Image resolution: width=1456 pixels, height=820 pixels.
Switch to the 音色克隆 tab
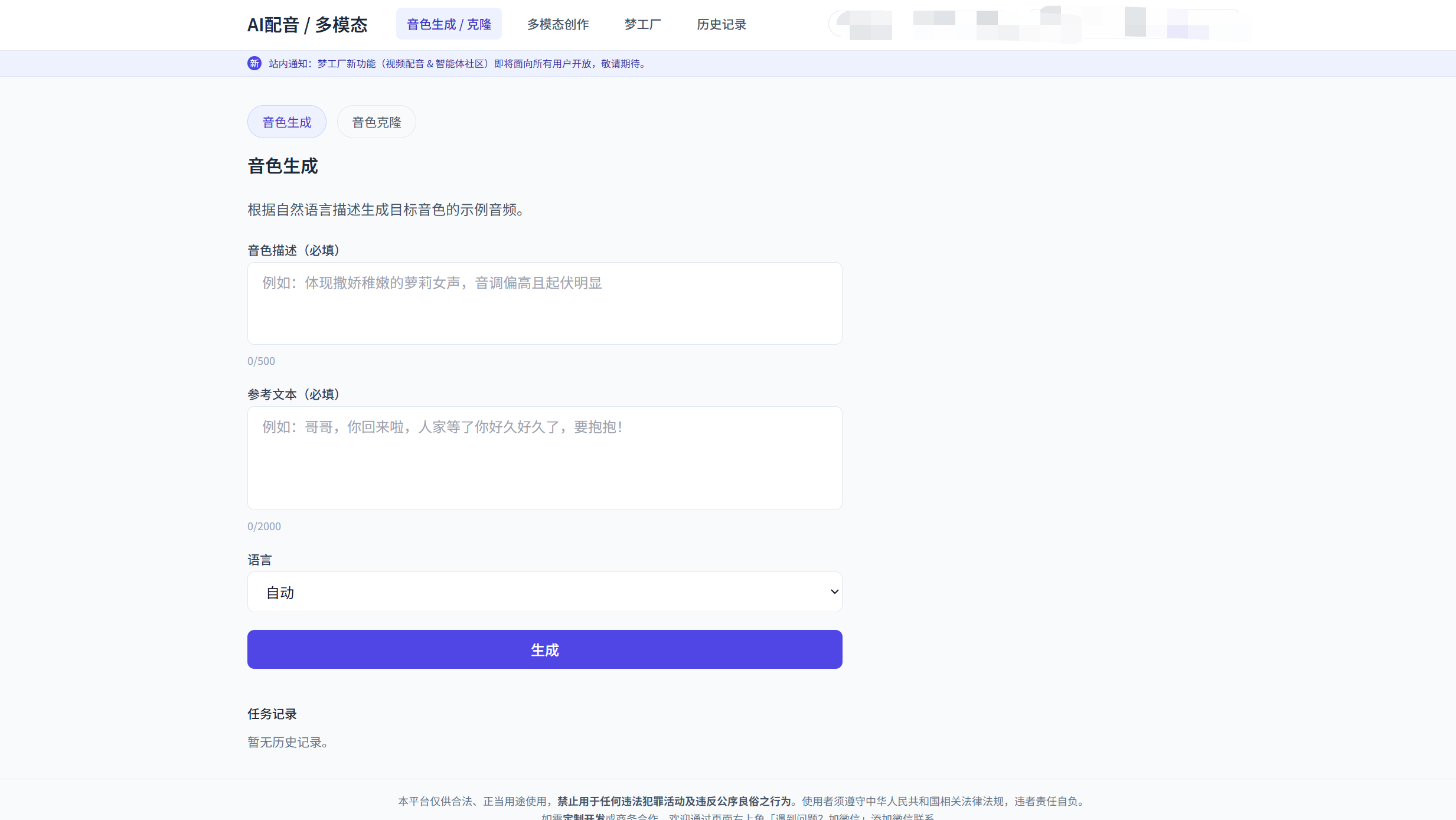[x=376, y=121]
